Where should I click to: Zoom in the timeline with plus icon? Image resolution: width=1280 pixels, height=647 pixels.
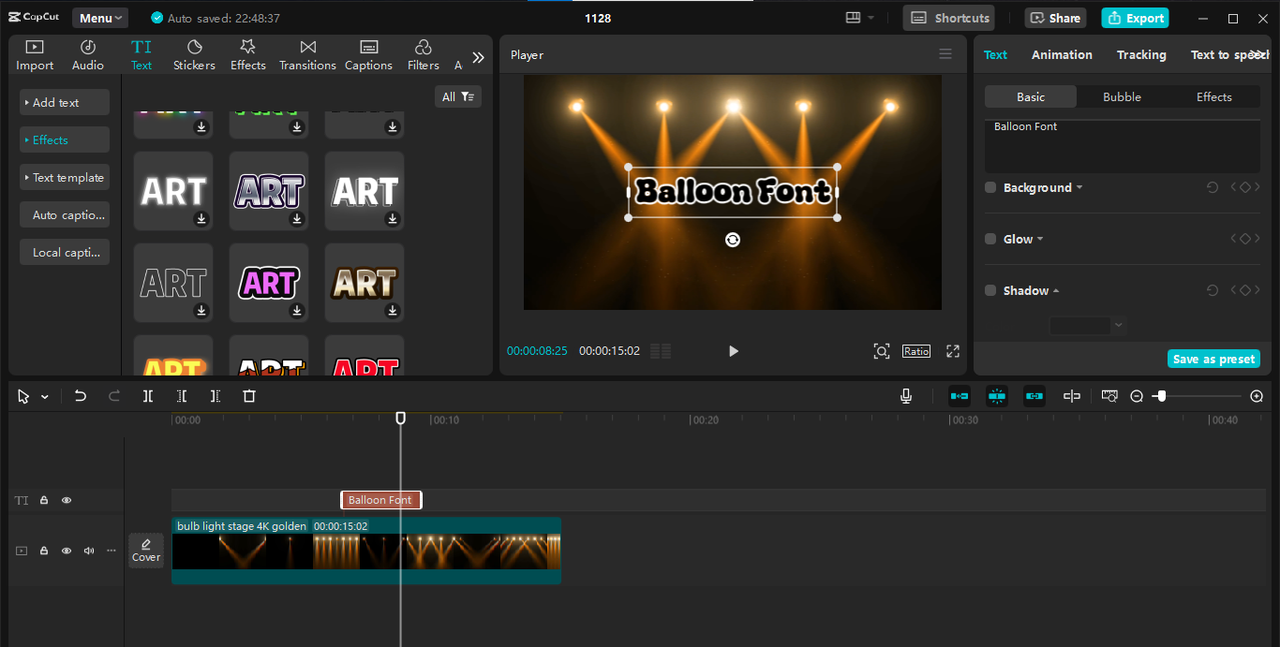(x=1257, y=396)
